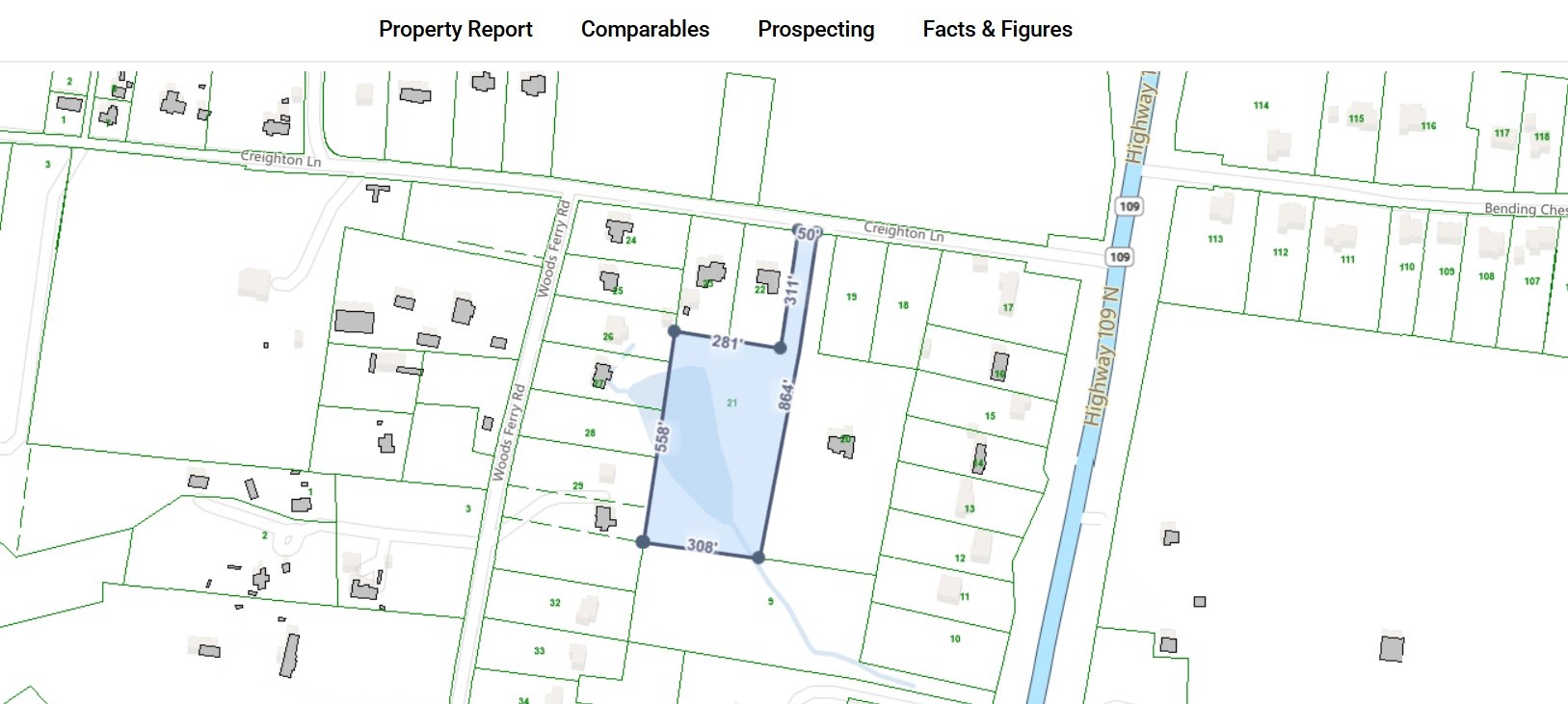Select the 308' boundary measurement label
The image size is (1568, 704).
pyautogui.click(x=701, y=546)
